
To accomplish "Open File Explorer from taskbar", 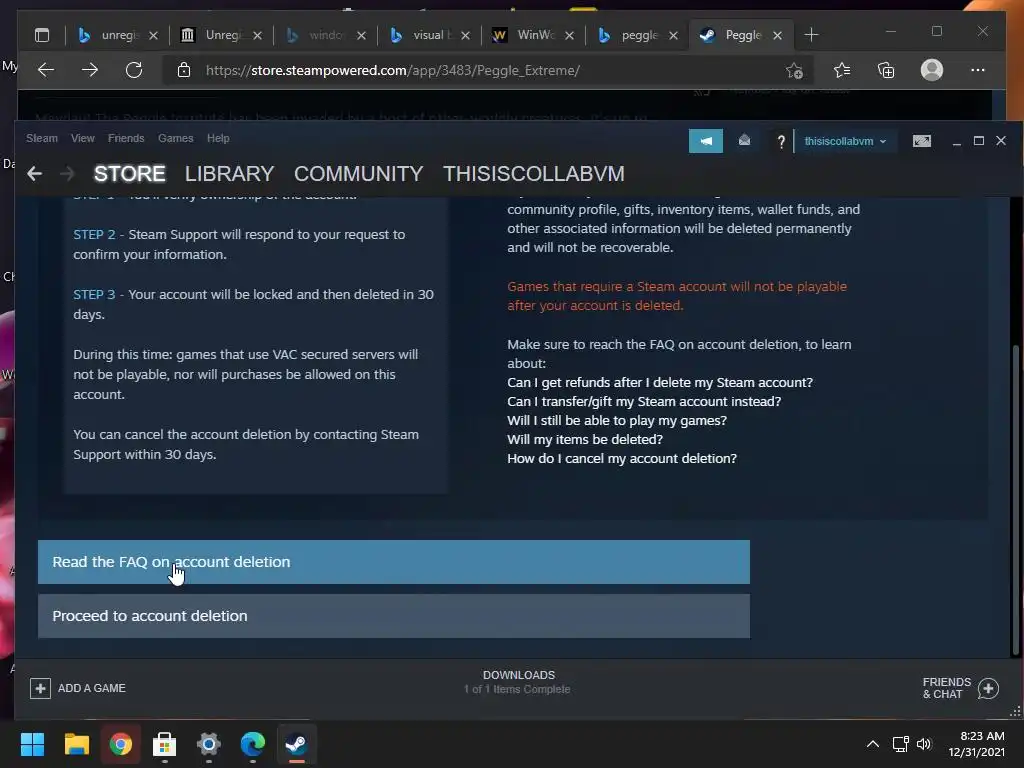I will [76, 744].
